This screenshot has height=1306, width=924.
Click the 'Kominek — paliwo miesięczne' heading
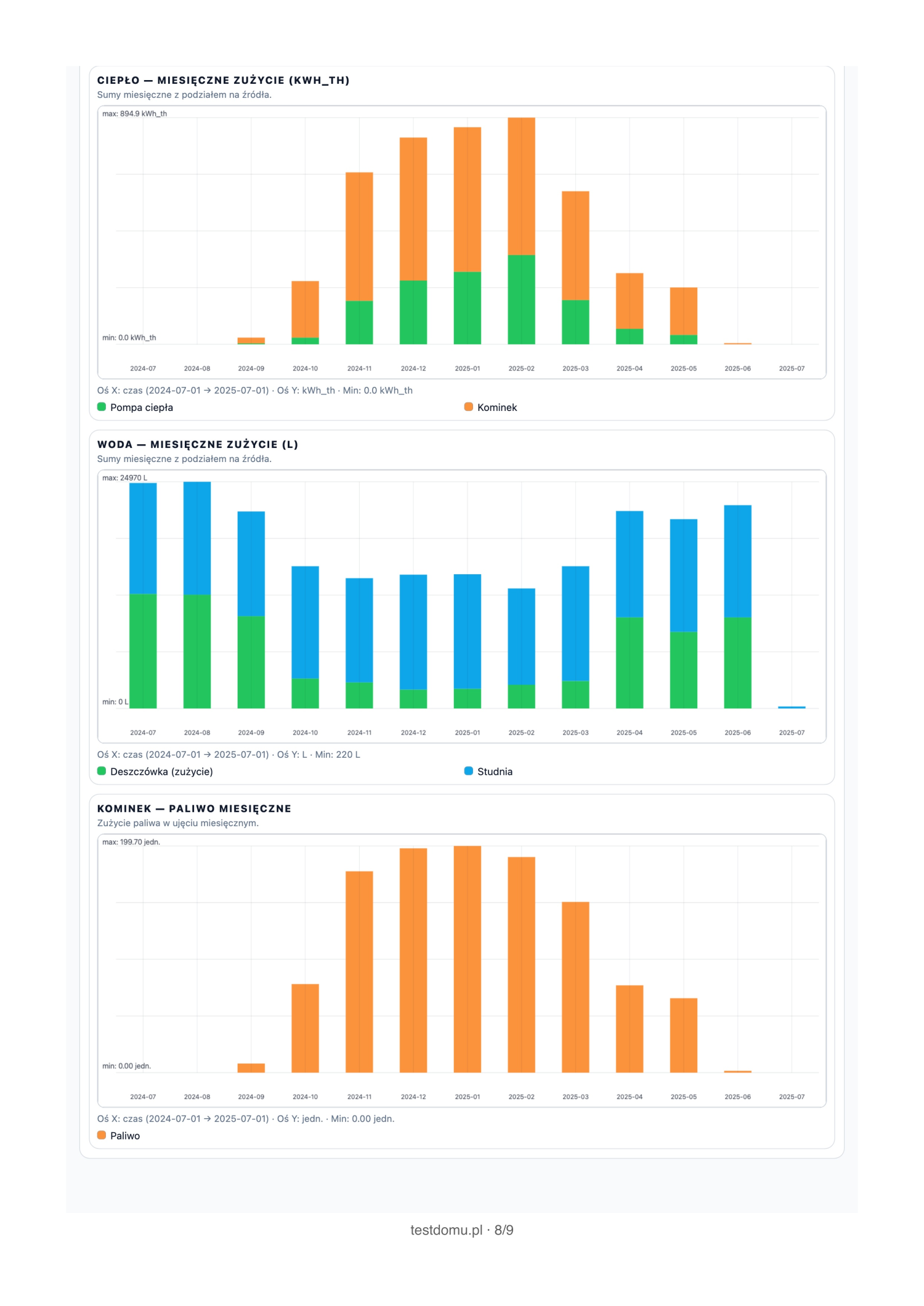pos(194,808)
